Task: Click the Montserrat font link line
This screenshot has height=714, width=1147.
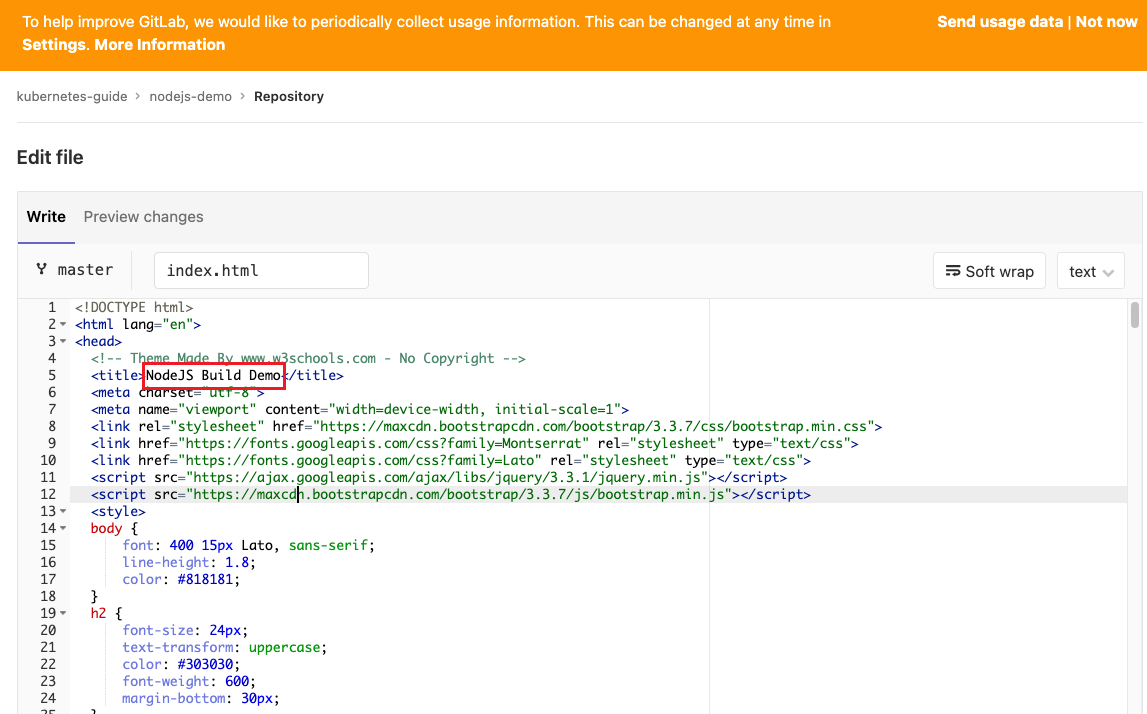Action: click(475, 443)
